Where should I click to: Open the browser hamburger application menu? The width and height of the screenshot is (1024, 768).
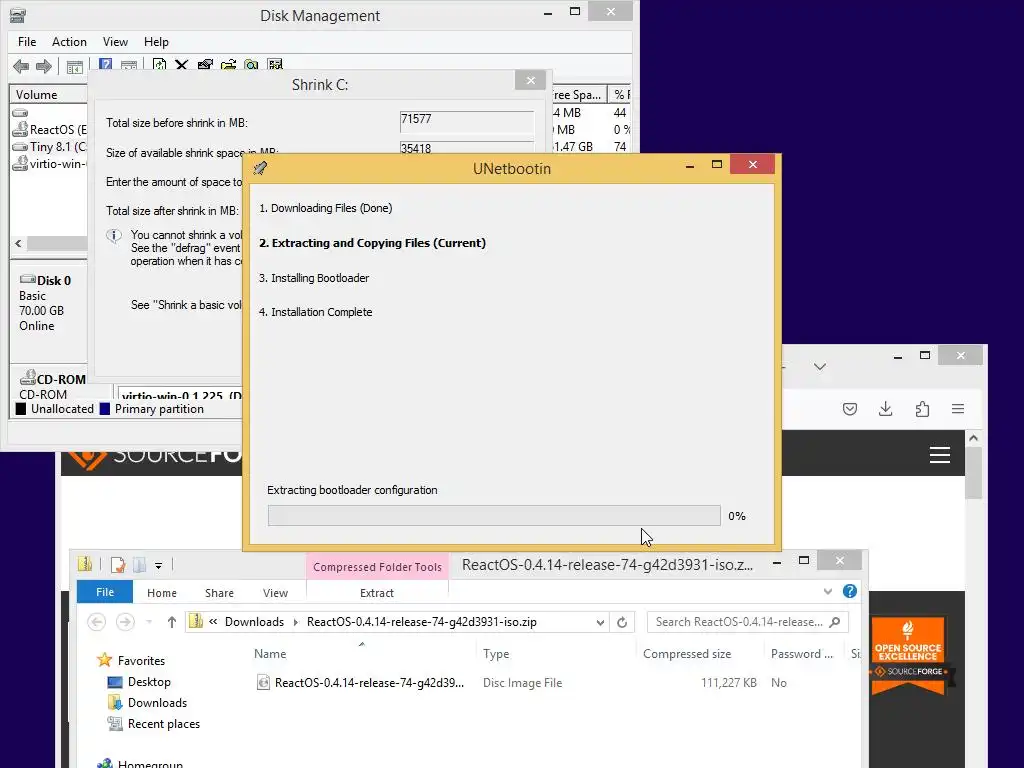click(958, 409)
